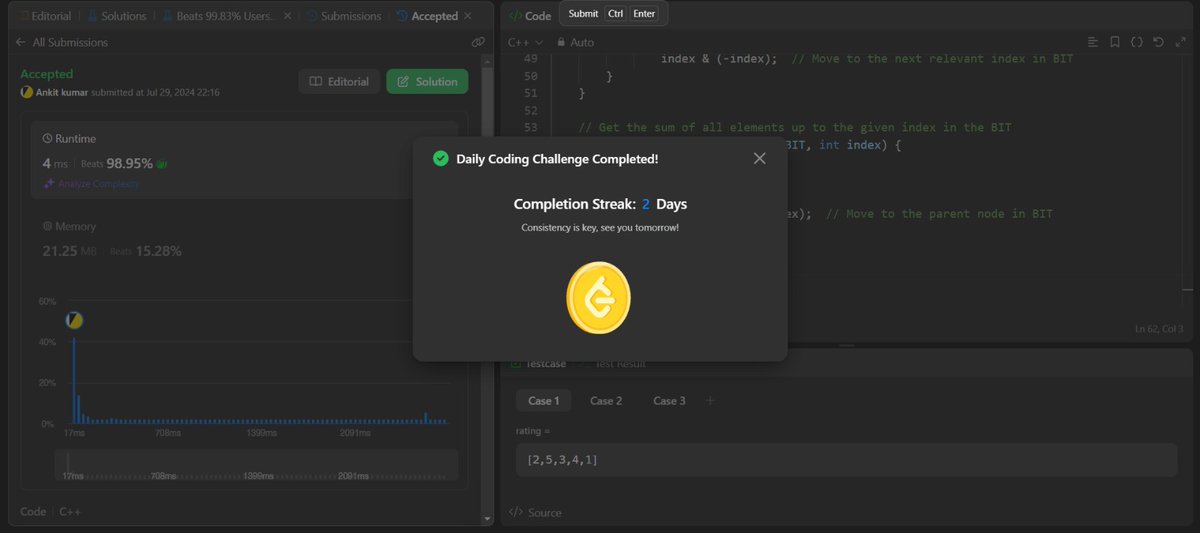
Task: Click the format code icon
Action: tap(1092, 42)
